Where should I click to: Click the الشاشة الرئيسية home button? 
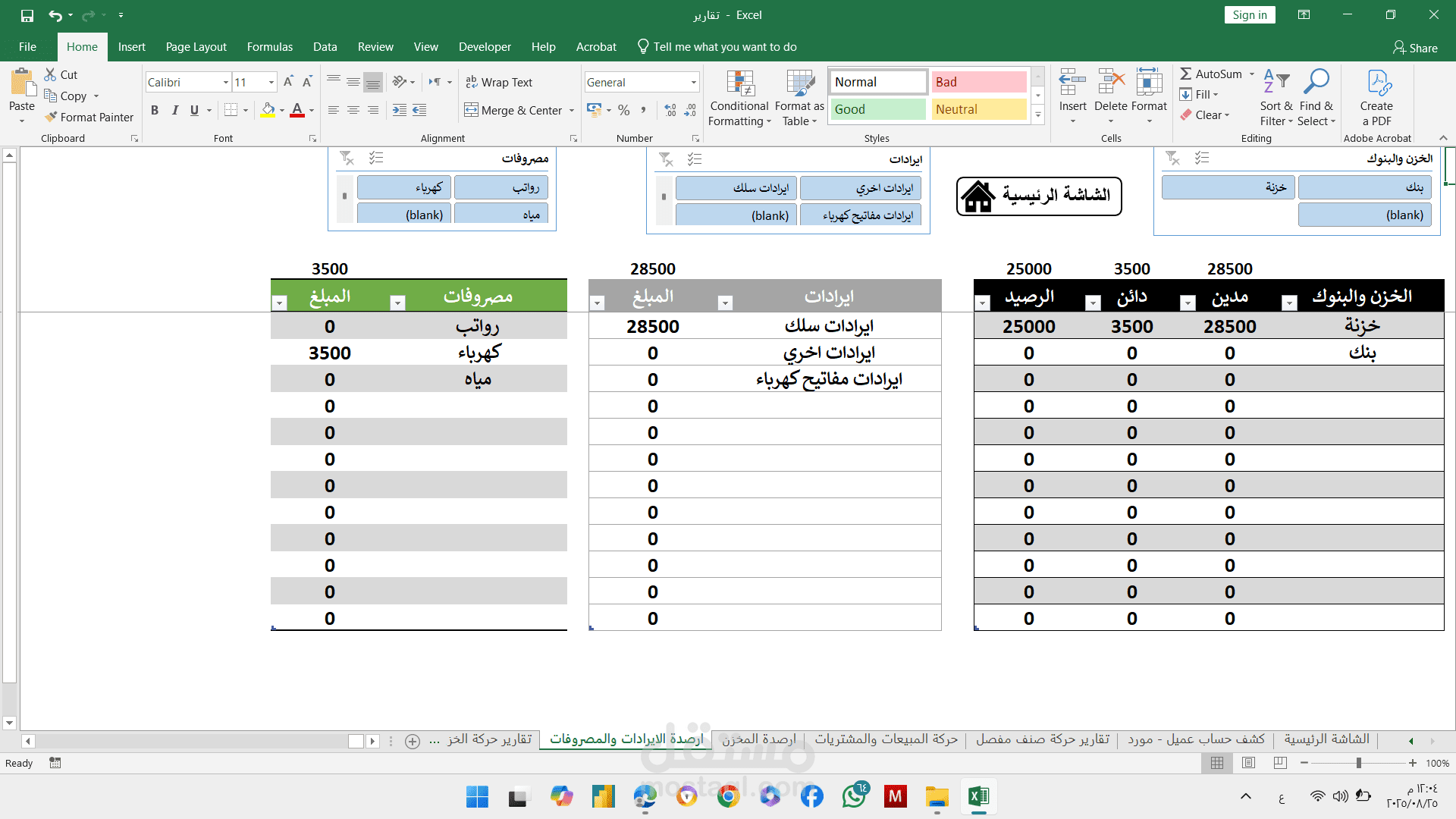(1039, 196)
